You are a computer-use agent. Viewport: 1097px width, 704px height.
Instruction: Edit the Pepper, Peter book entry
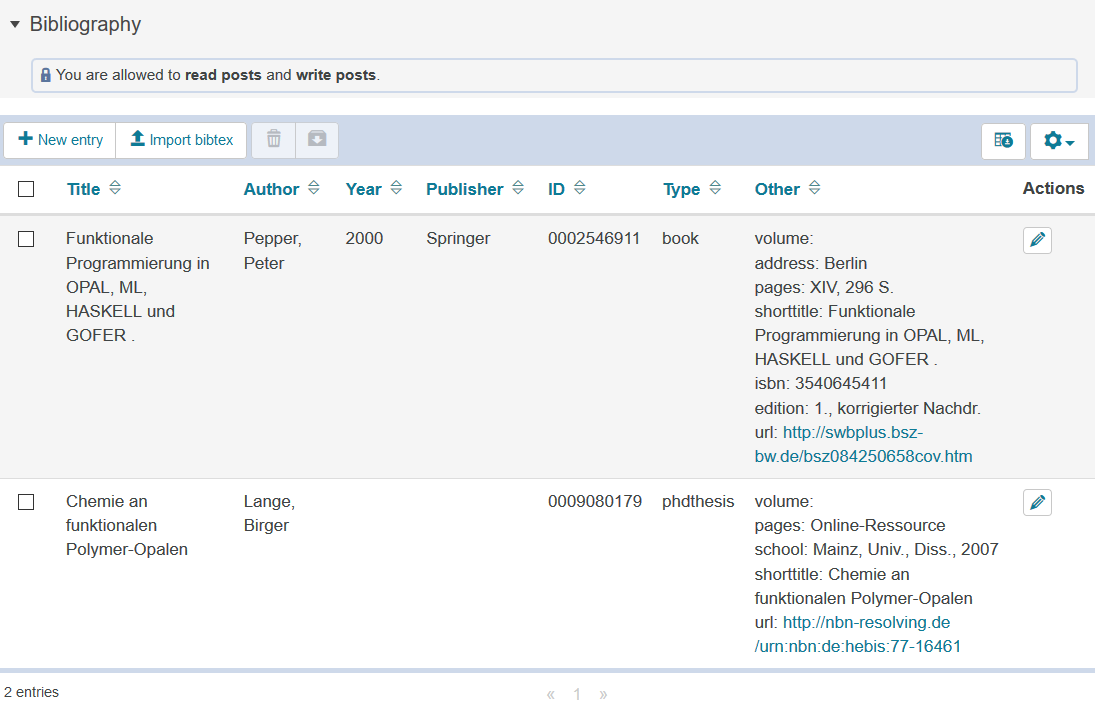(1037, 240)
